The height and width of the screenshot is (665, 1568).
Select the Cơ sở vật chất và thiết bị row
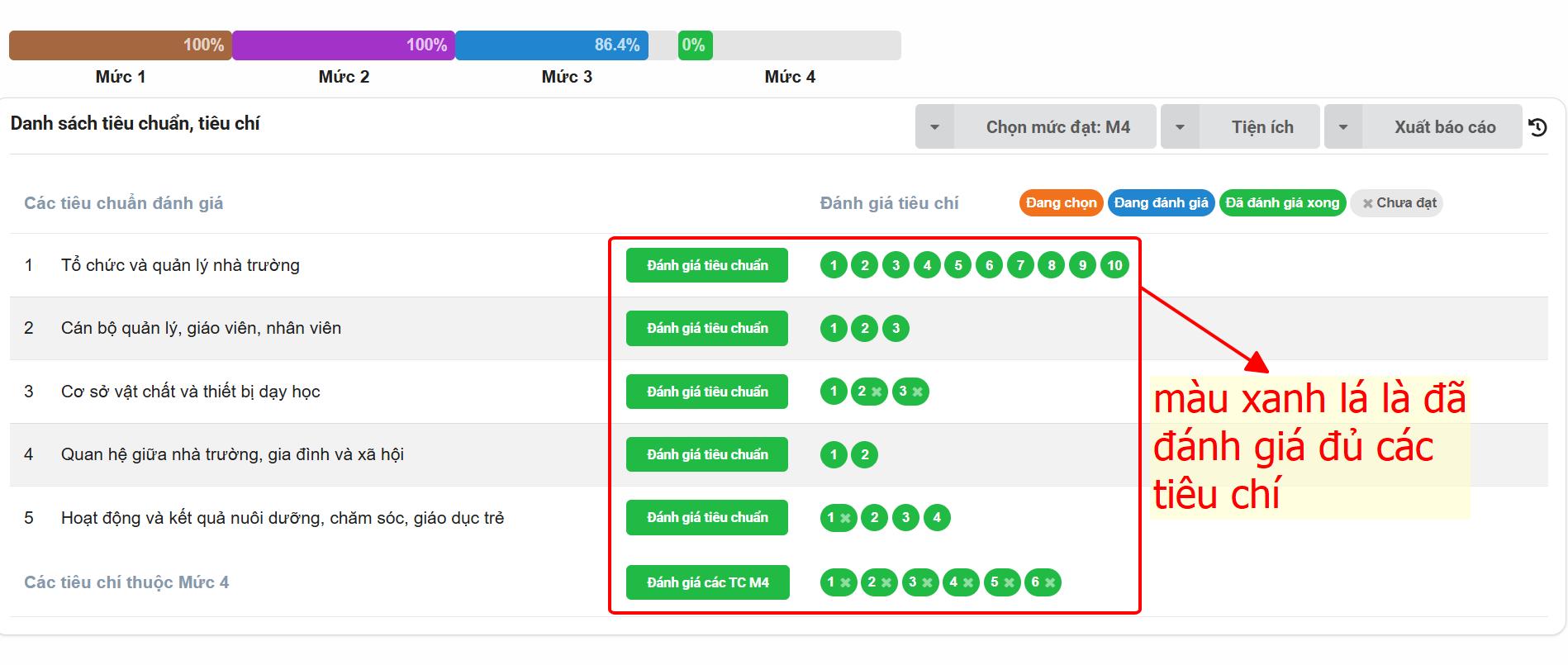pos(190,392)
